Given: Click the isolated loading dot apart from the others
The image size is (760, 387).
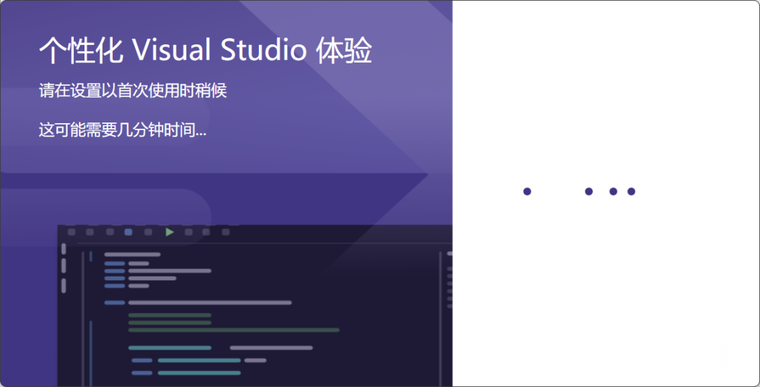Looking at the screenshot, I should click(x=527, y=192).
